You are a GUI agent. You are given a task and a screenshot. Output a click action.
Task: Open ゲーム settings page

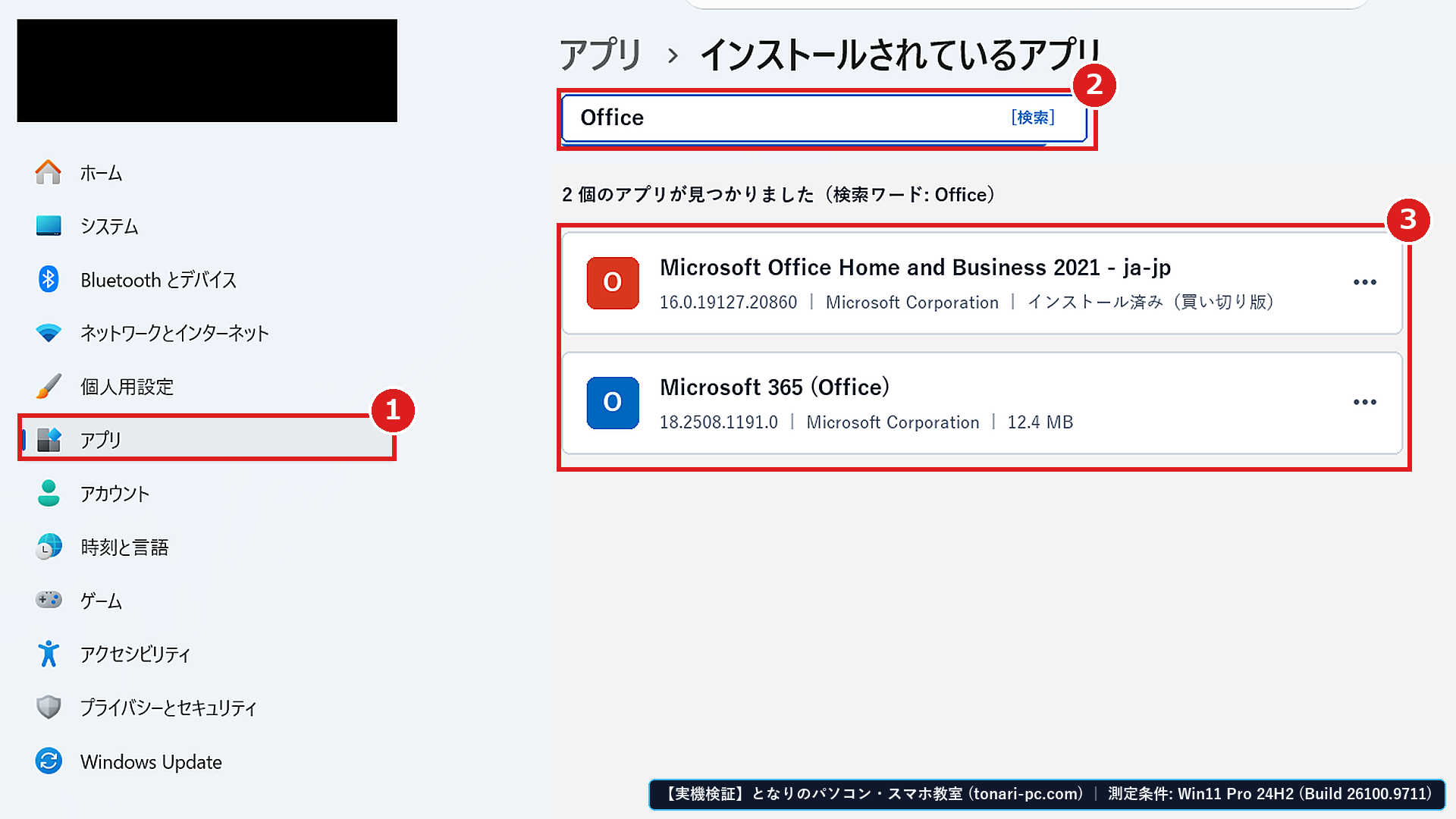[102, 601]
